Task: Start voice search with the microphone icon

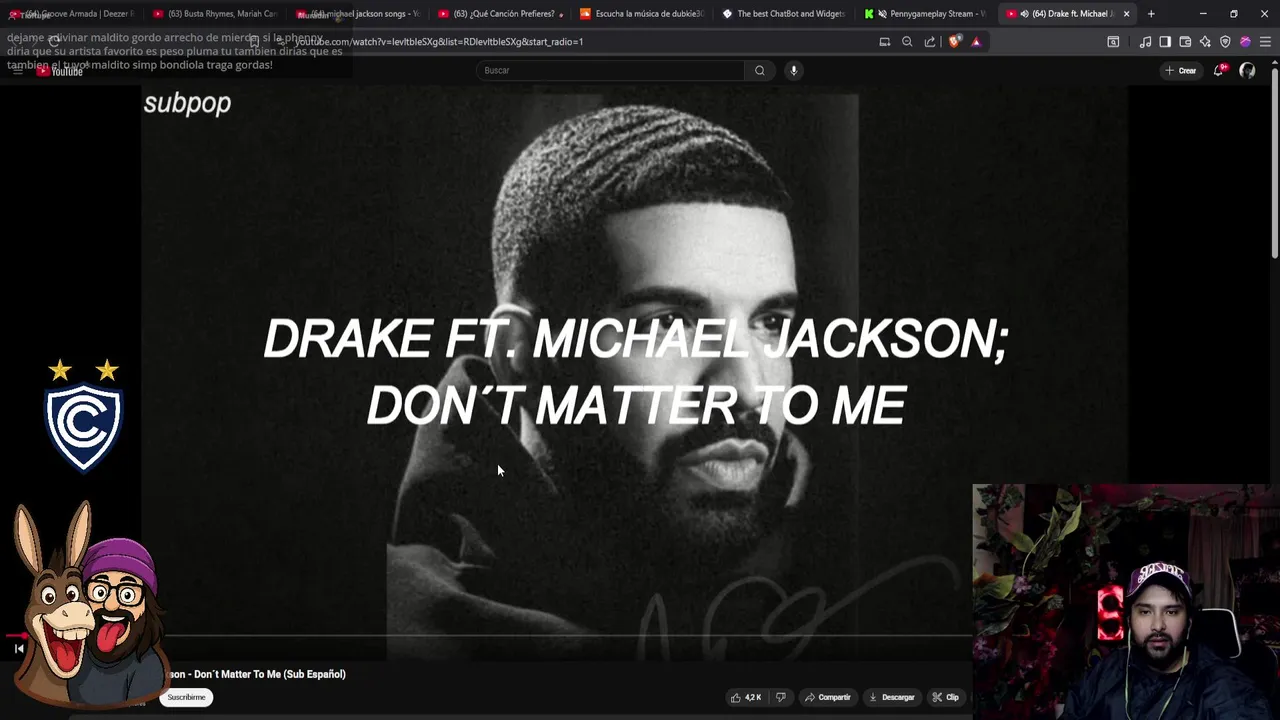Action: [793, 70]
